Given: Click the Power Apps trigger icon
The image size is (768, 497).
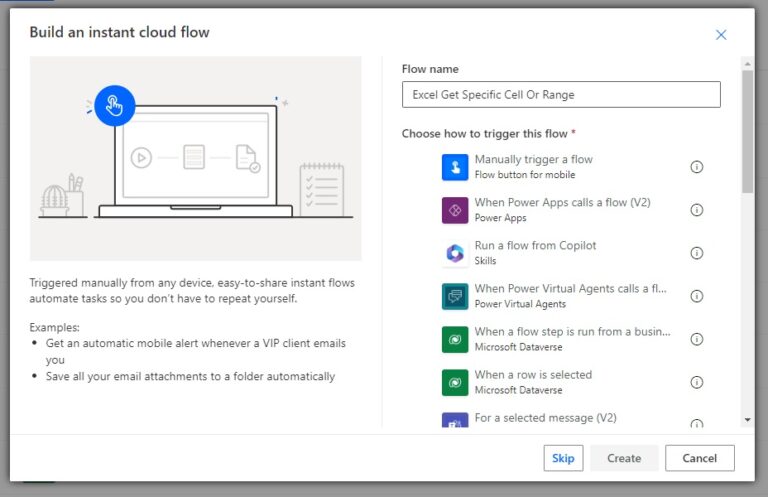Looking at the screenshot, I should pos(455,210).
